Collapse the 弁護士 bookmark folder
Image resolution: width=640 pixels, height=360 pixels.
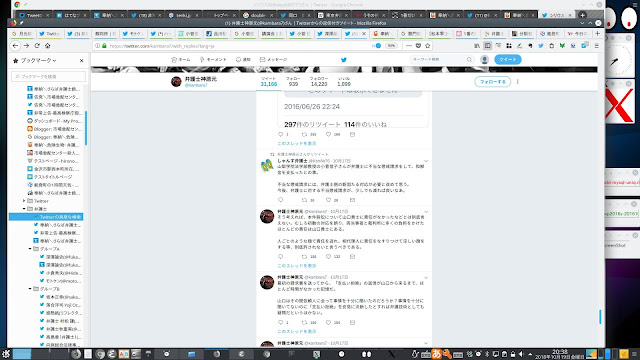[24, 209]
